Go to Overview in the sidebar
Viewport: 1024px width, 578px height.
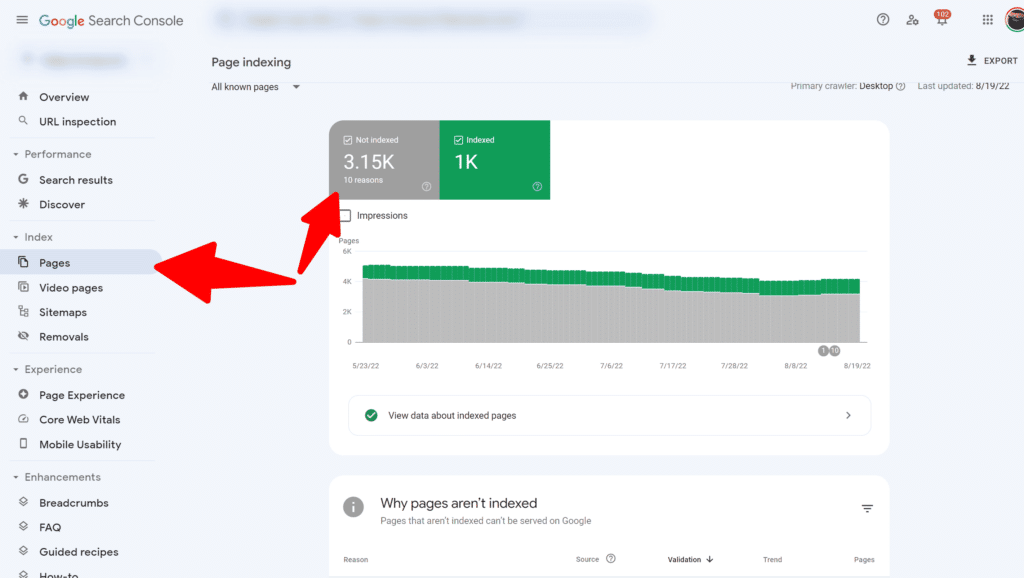pyautogui.click(x=64, y=97)
